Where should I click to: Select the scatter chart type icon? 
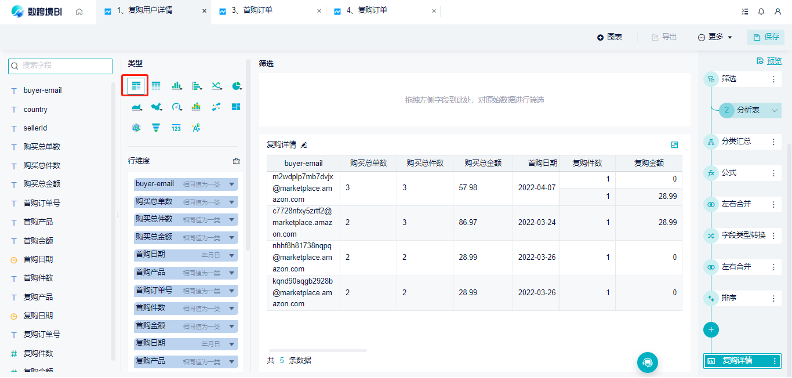pyautogui.click(x=217, y=107)
